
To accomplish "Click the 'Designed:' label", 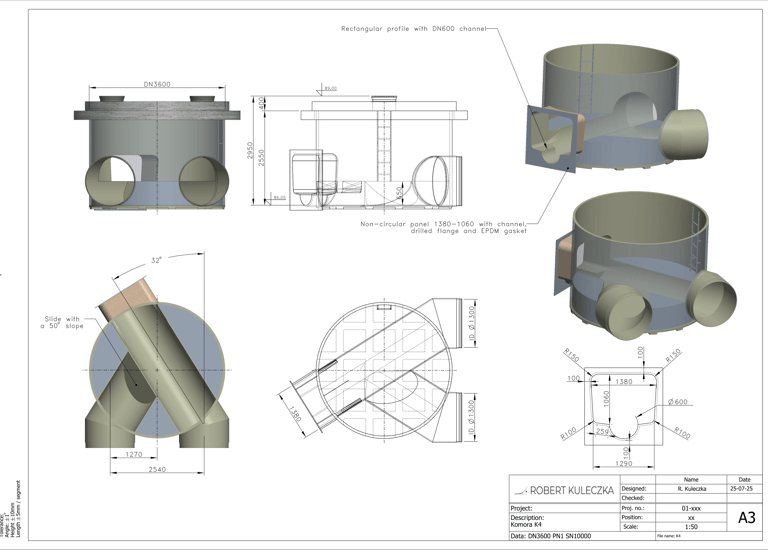I will (634, 489).
